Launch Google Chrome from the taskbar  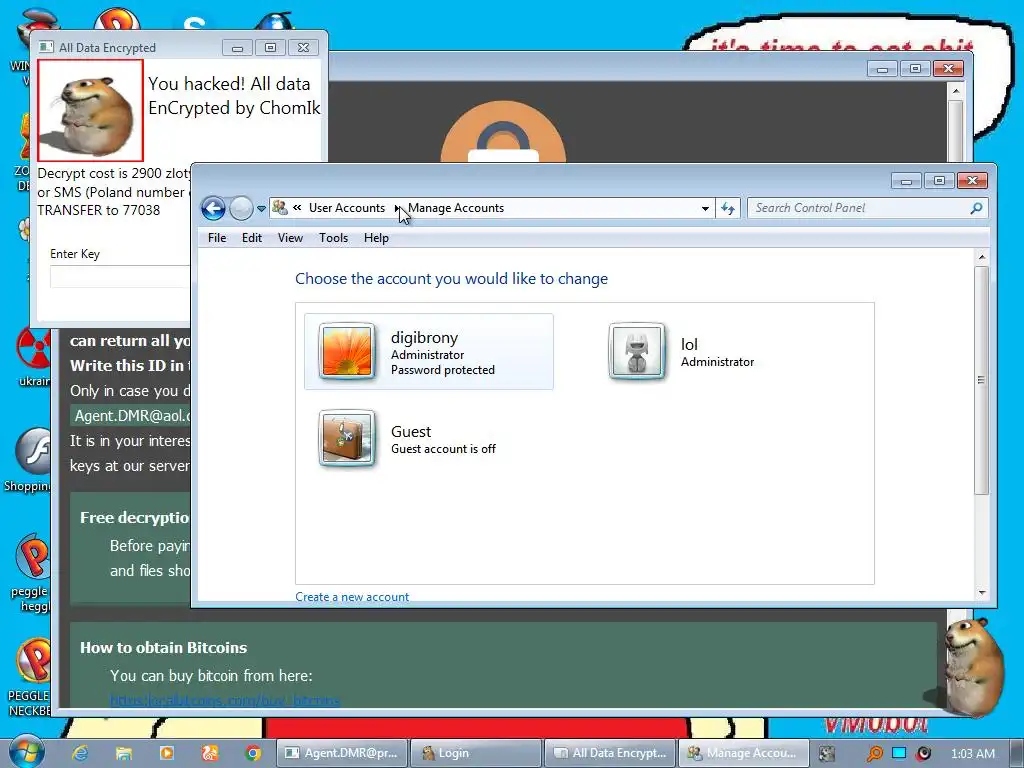point(253,753)
